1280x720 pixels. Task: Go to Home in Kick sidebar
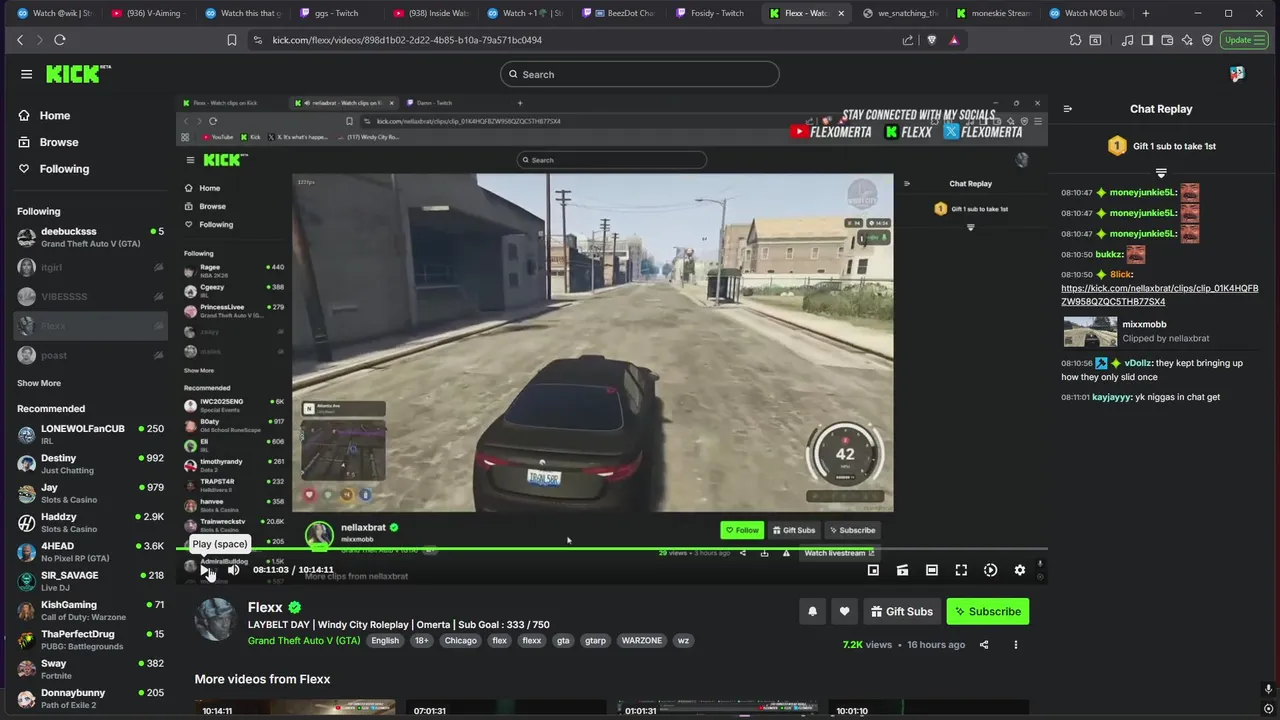(44, 115)
